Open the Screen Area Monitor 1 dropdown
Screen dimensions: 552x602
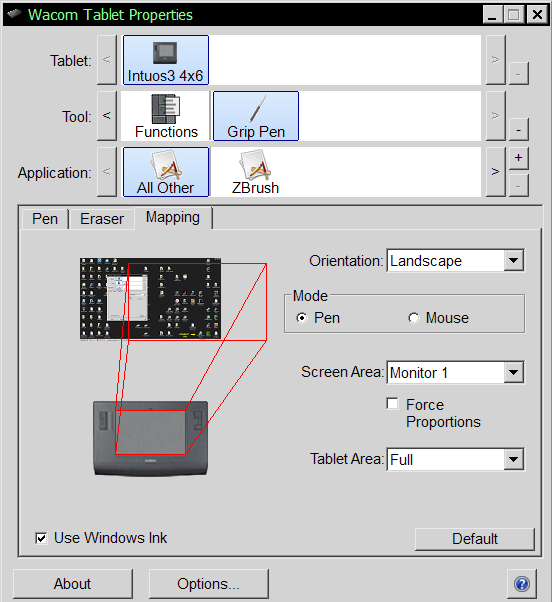455,372
